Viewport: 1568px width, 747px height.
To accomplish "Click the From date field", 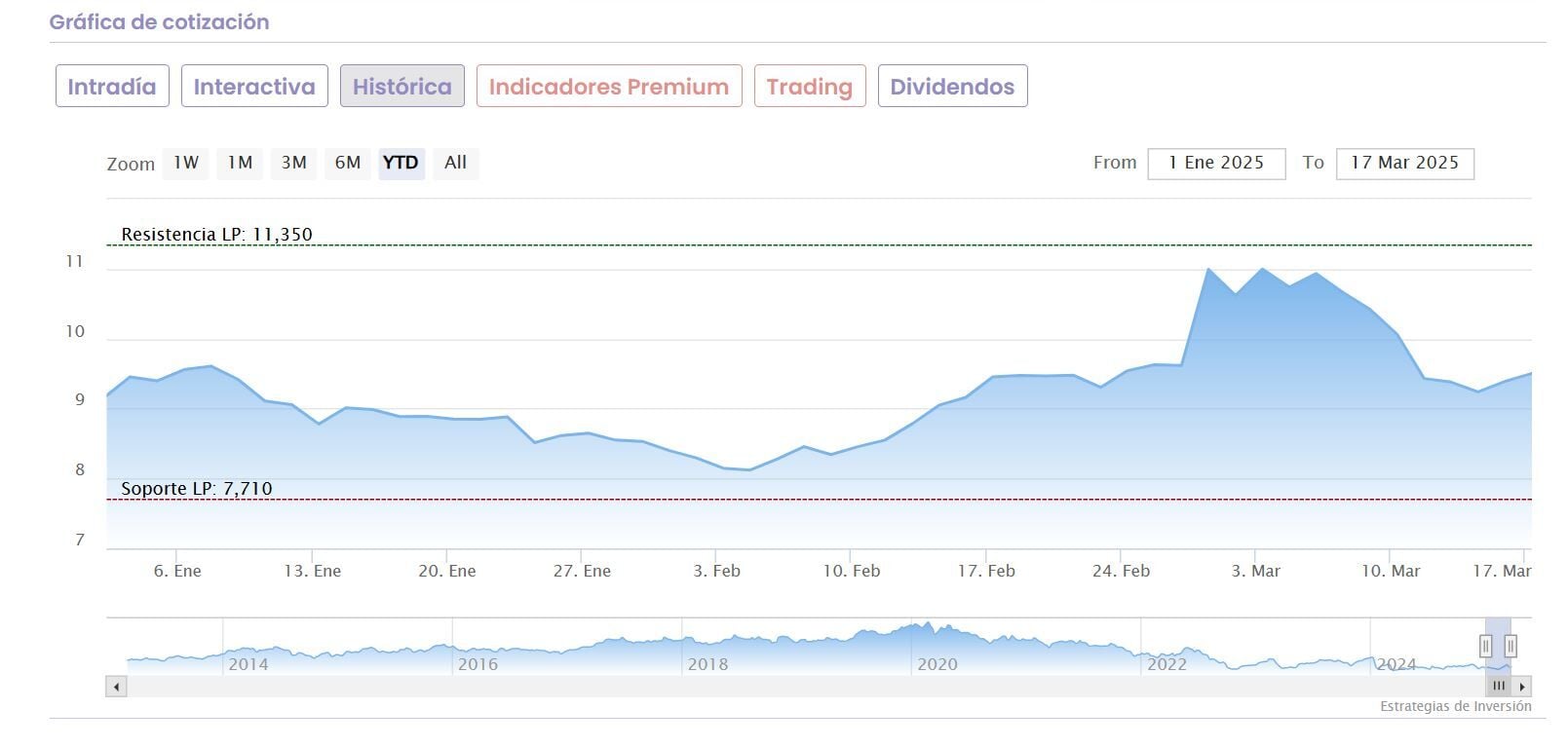I will click(1216, 164).
